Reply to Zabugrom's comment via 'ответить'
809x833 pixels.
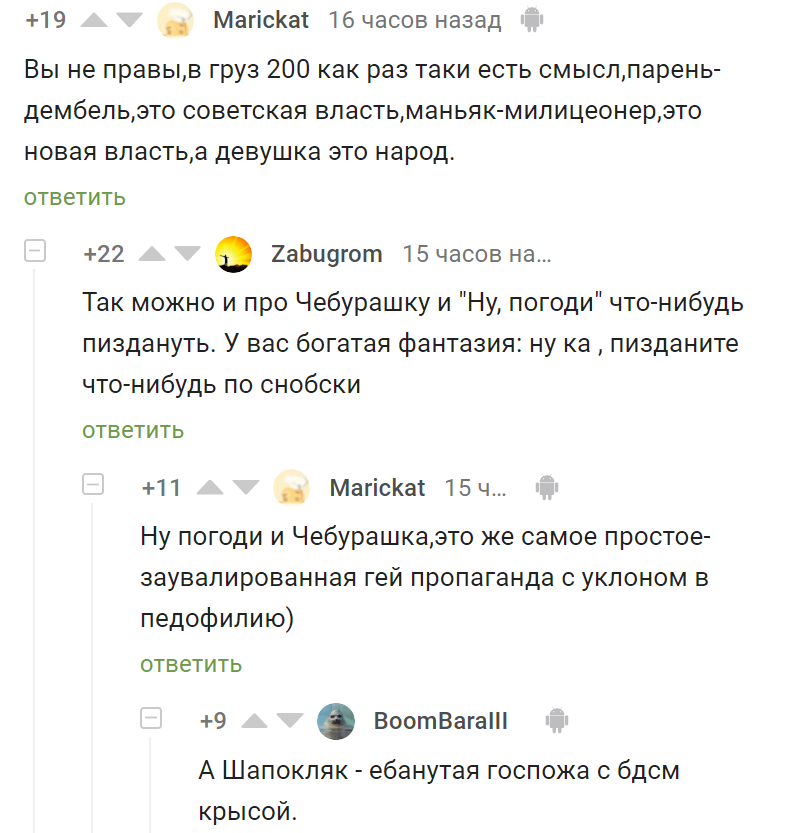pyautogui.click(x=133, y=430)
